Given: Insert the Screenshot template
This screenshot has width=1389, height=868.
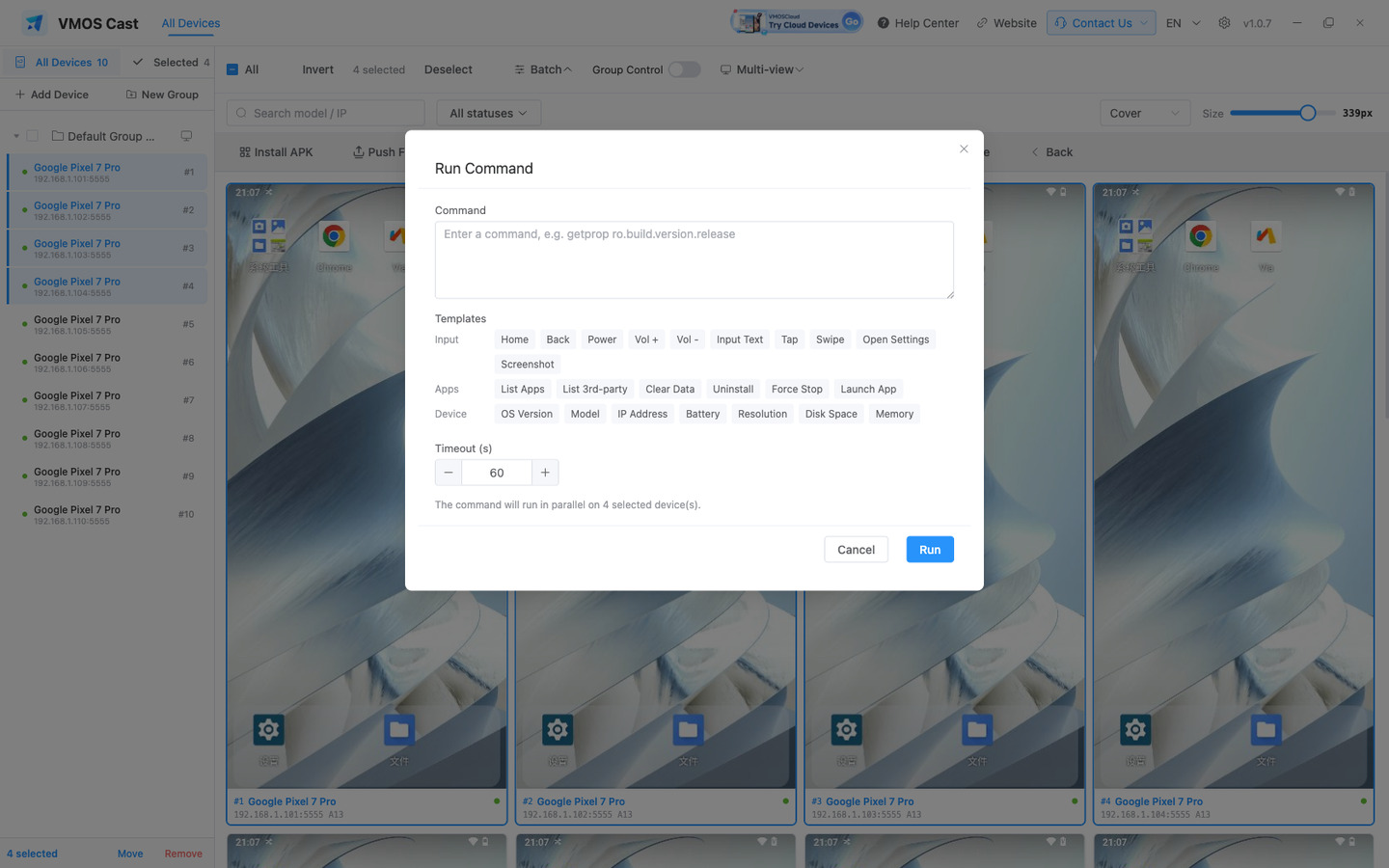Looking at the screenshot, I should tap(528, 365).
